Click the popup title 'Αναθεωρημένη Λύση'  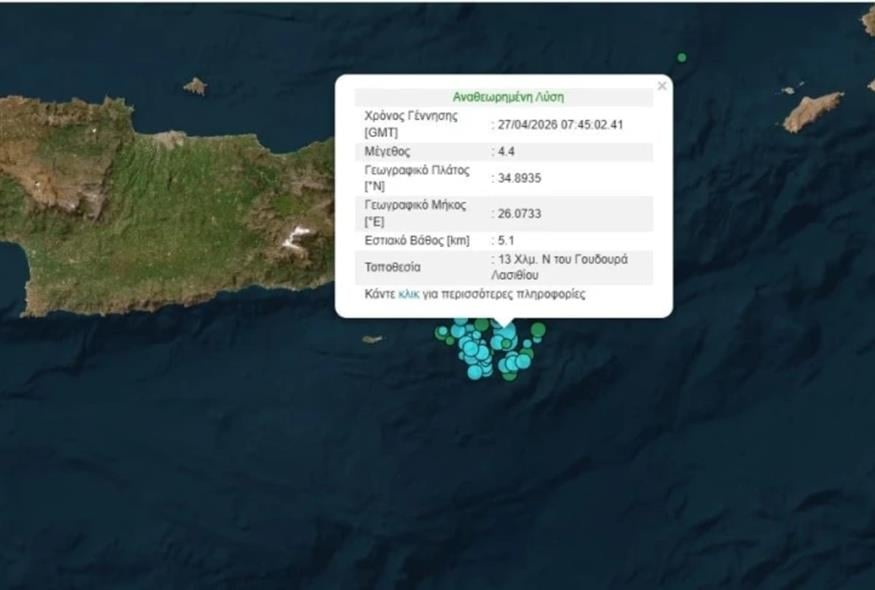click(508, 97)
